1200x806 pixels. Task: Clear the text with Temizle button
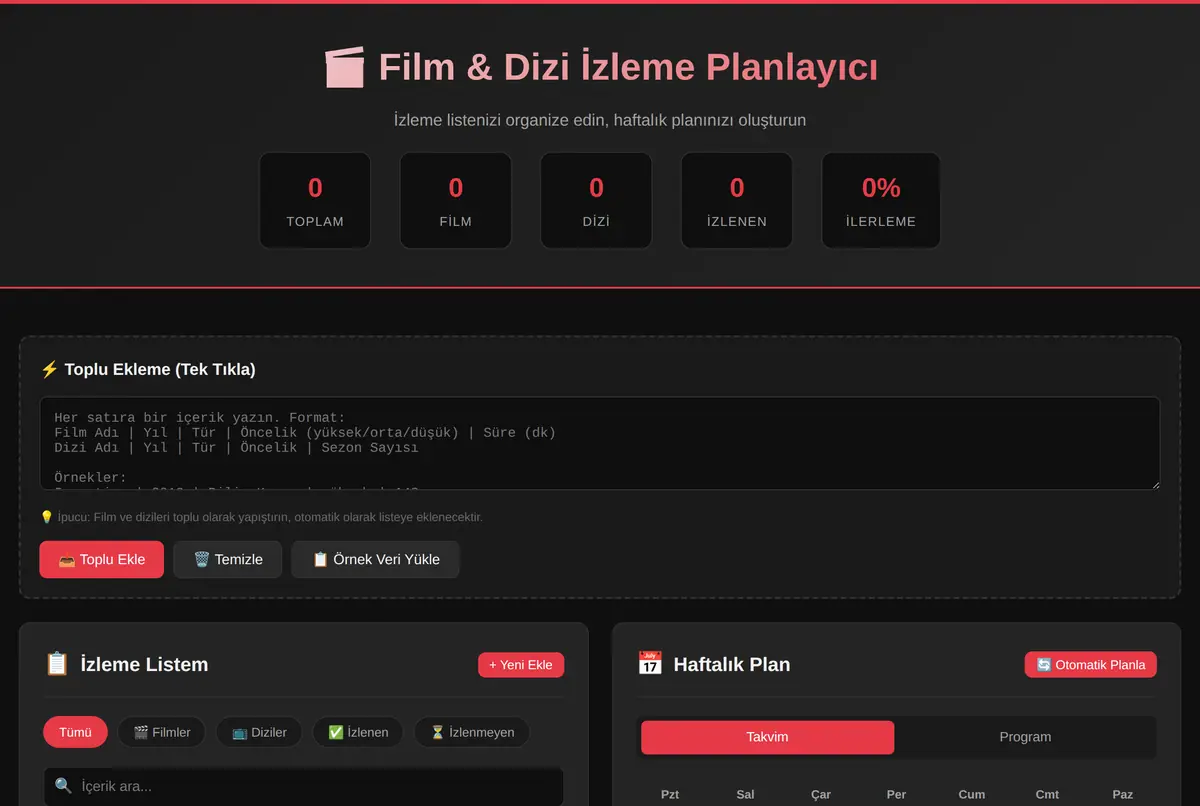(228, 559)
